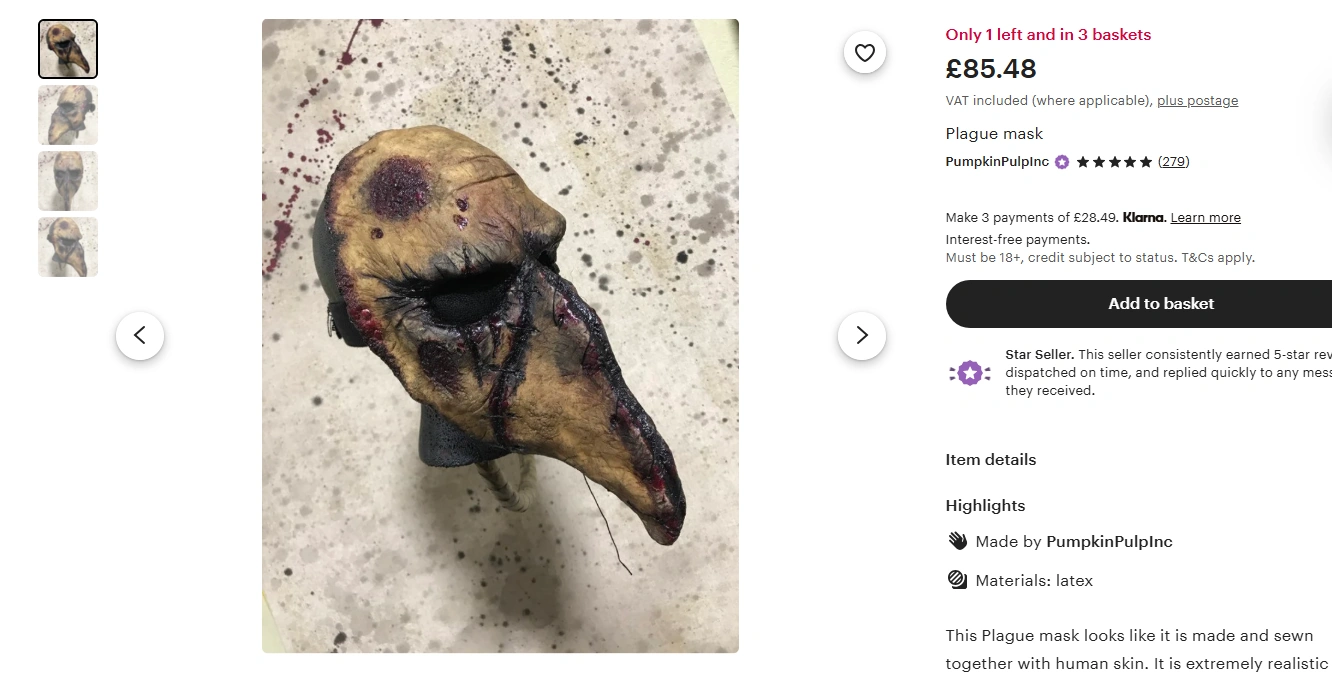1332x674 pixels.
Task: Click the Star Seller rosette icon
Action: pos(969,373)
